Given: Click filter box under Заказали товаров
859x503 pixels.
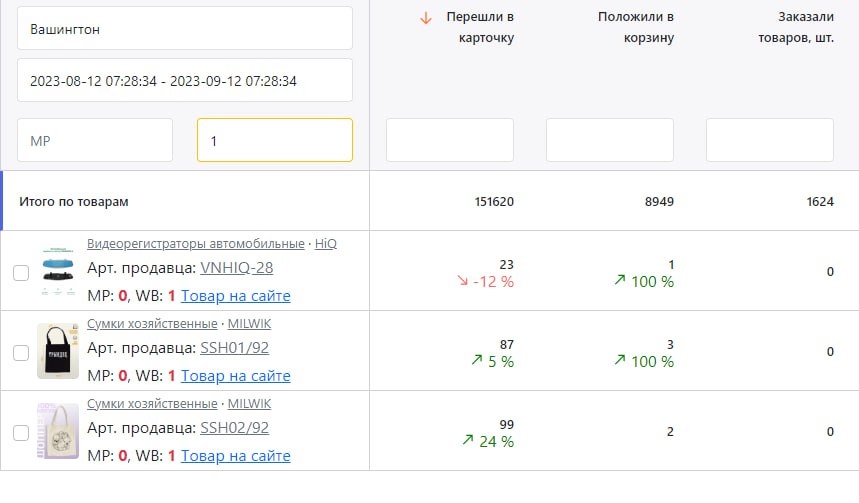Looking at the screenshot, I should click(x=770, y=140).
